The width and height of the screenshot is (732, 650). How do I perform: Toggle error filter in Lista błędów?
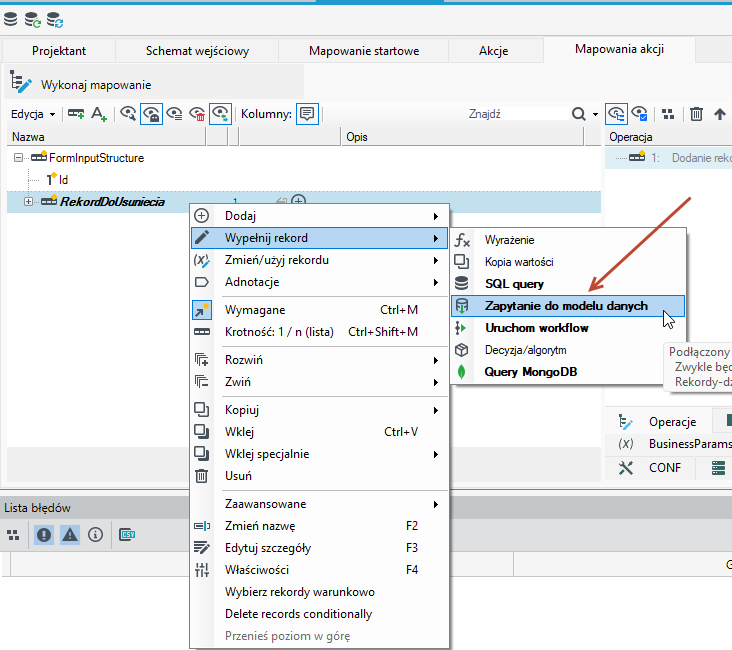click(44, 535)
